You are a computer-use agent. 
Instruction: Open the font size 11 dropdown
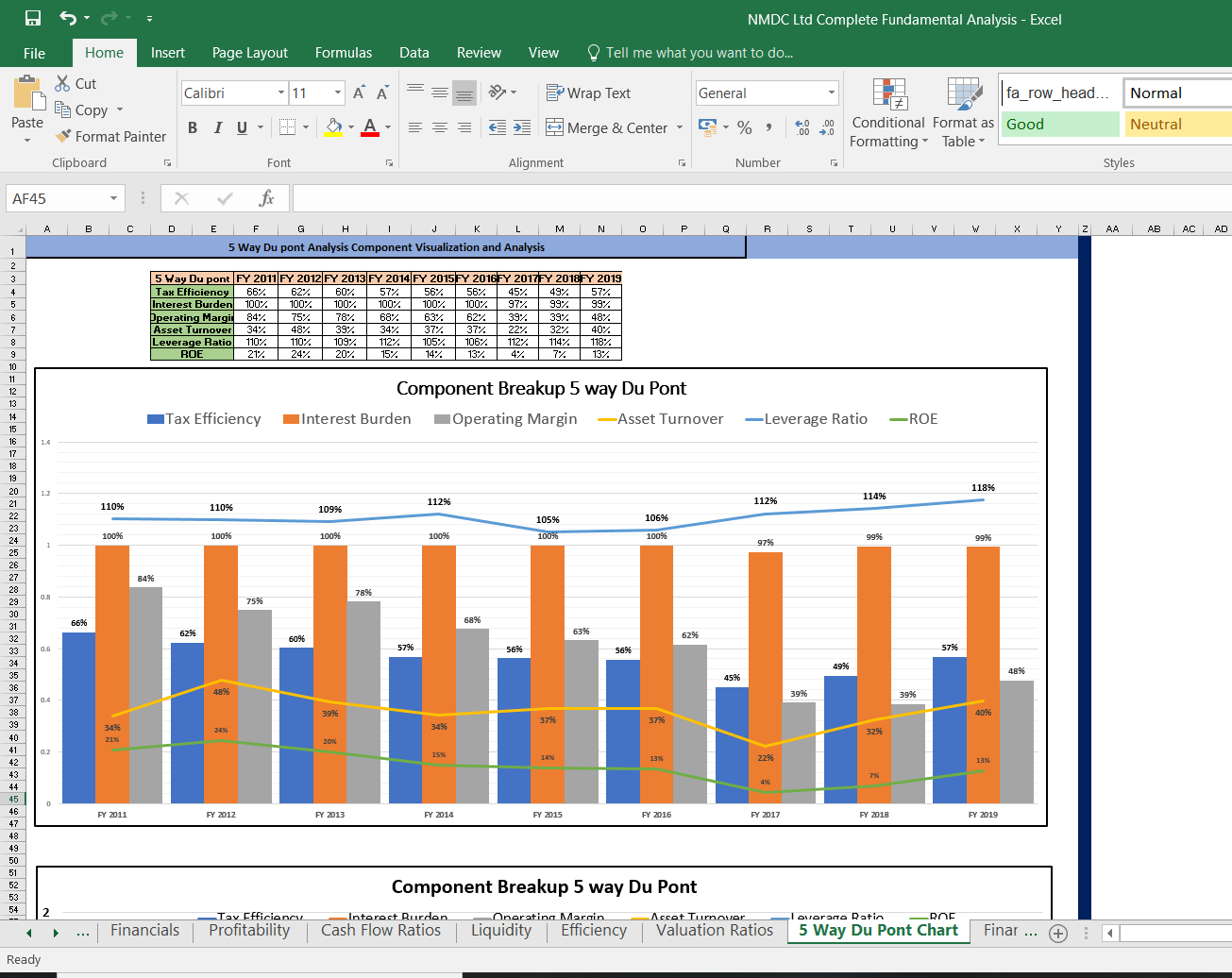338,93
